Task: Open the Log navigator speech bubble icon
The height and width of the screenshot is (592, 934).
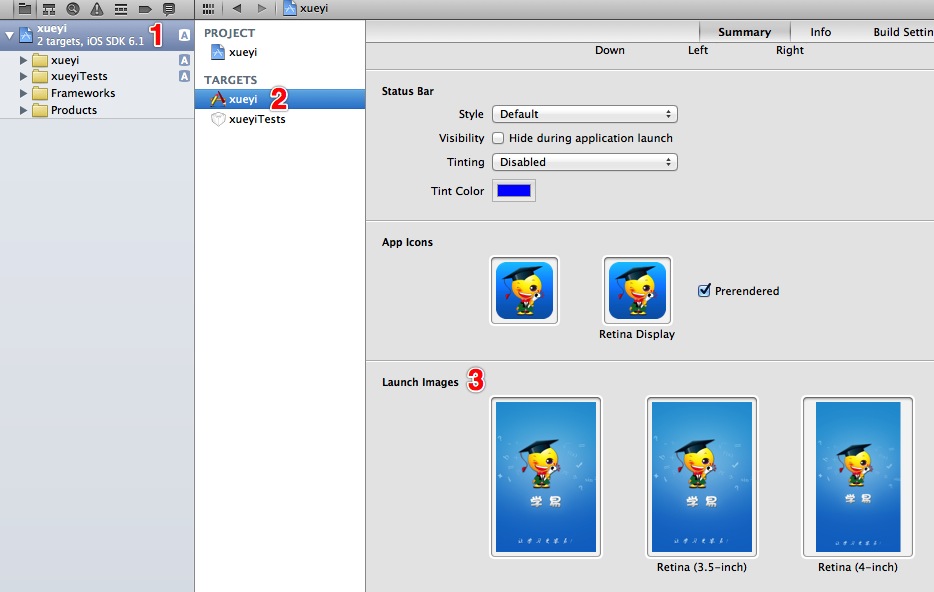Action: [x=169, y=8]
